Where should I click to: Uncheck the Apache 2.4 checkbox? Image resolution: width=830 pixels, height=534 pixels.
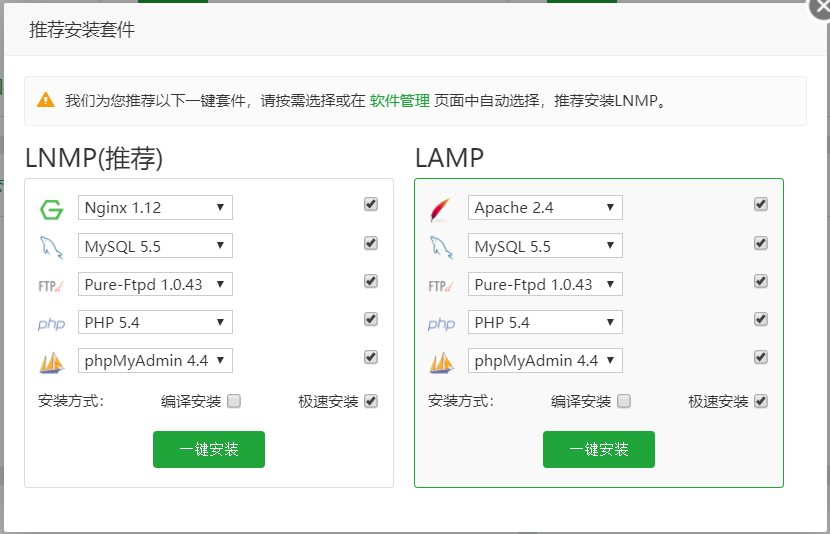tap(761, 204)
